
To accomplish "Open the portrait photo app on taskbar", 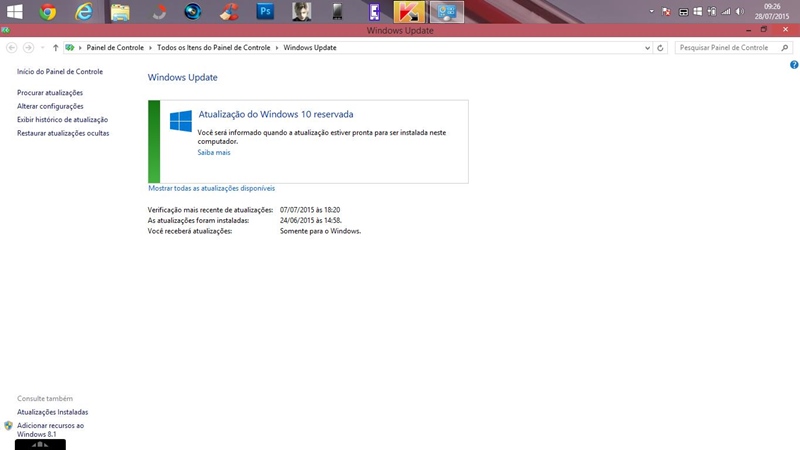I will point(302,12).
